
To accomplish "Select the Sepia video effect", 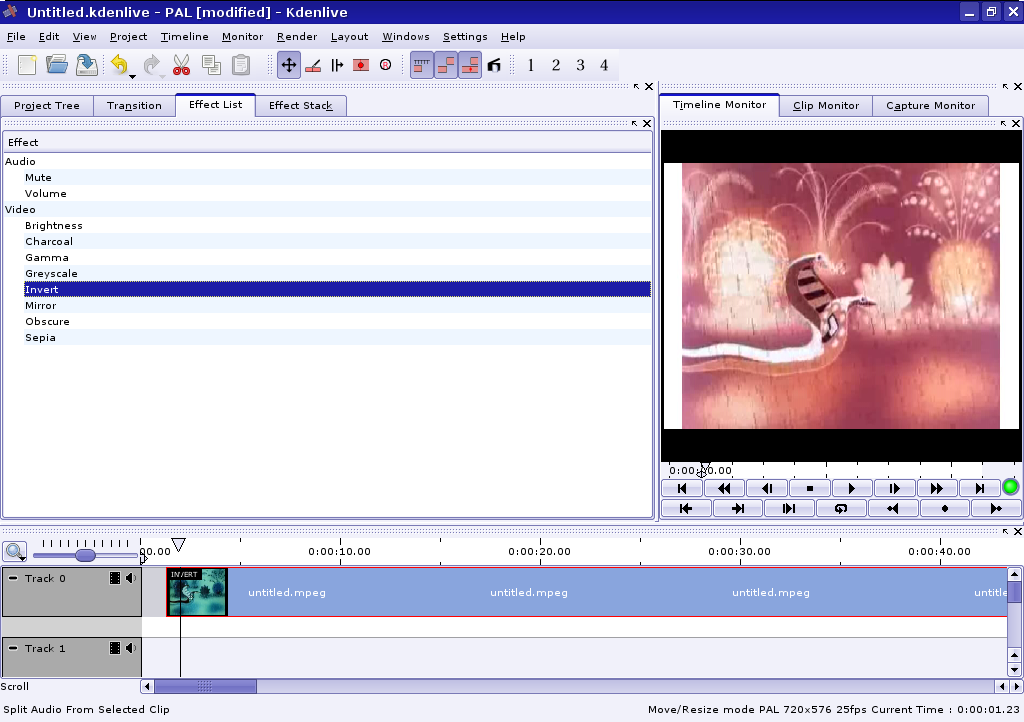I will pos(40,338).
